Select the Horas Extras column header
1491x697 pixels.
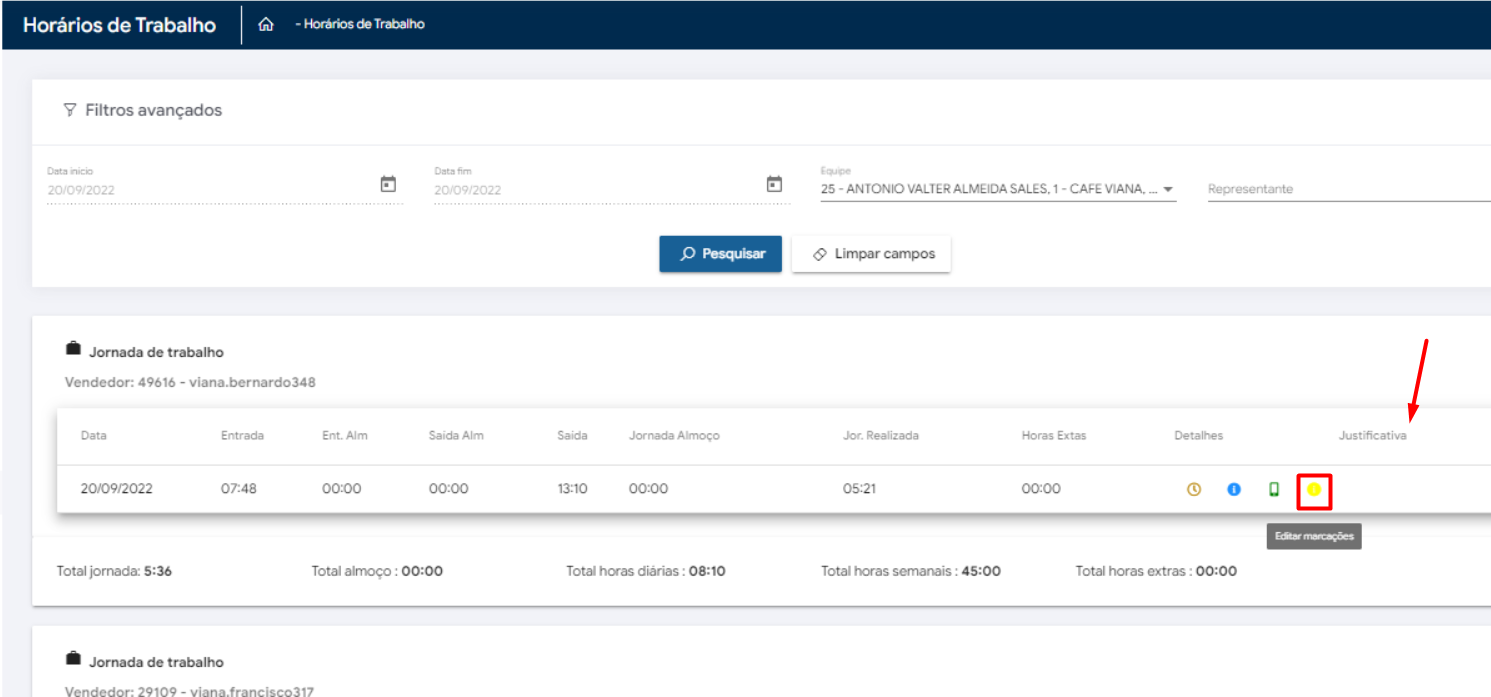pos(1054,436)
